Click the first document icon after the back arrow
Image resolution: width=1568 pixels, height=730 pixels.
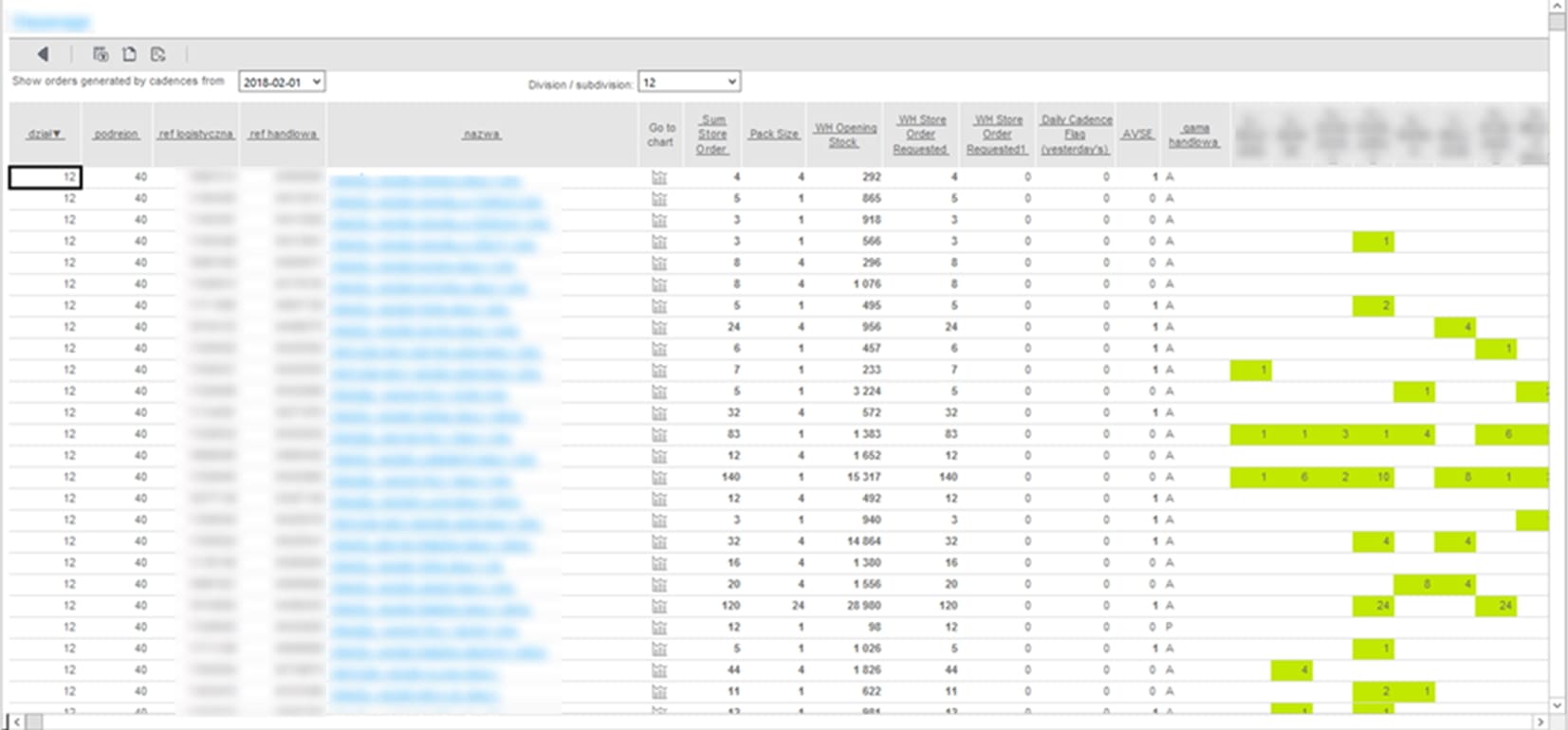(100, 54)
